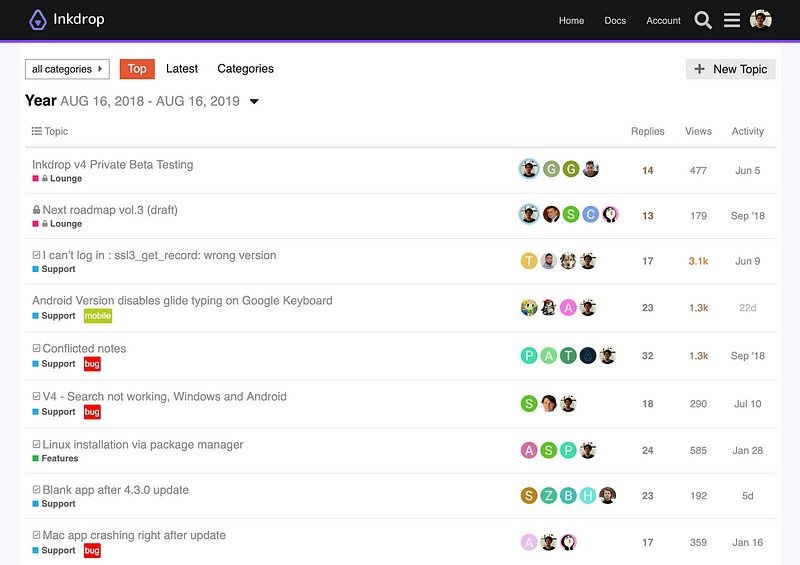The height and width of the screenshot is (565, 800).
Task: Click last avatar in Inkdrop v4 Private Beta row
Action: click(591, 169)
